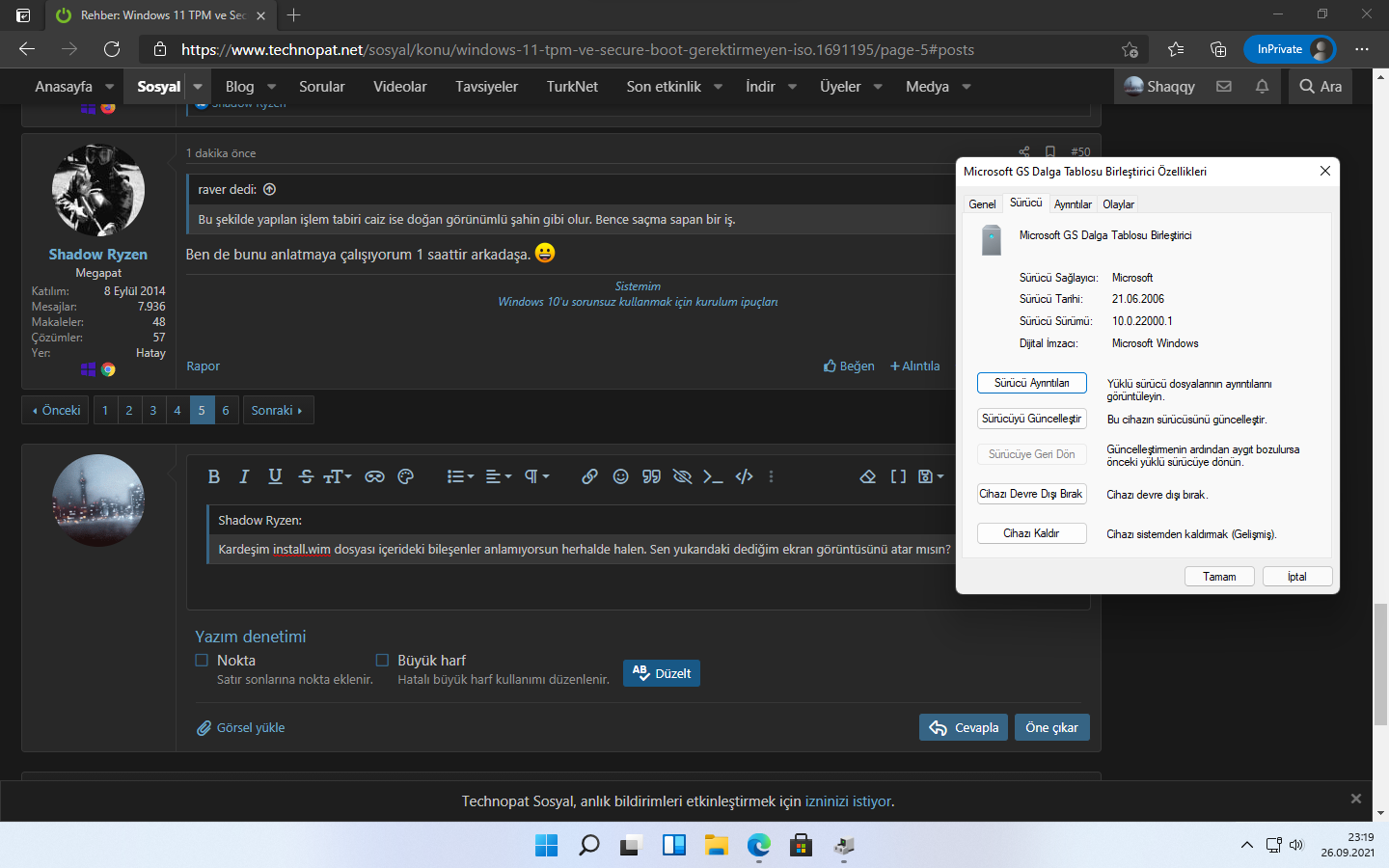The height and width of the screenshot is (868, 1389).
Task: Insert inline code with the terminal prompt icon
Action: (x=713, y=476)
